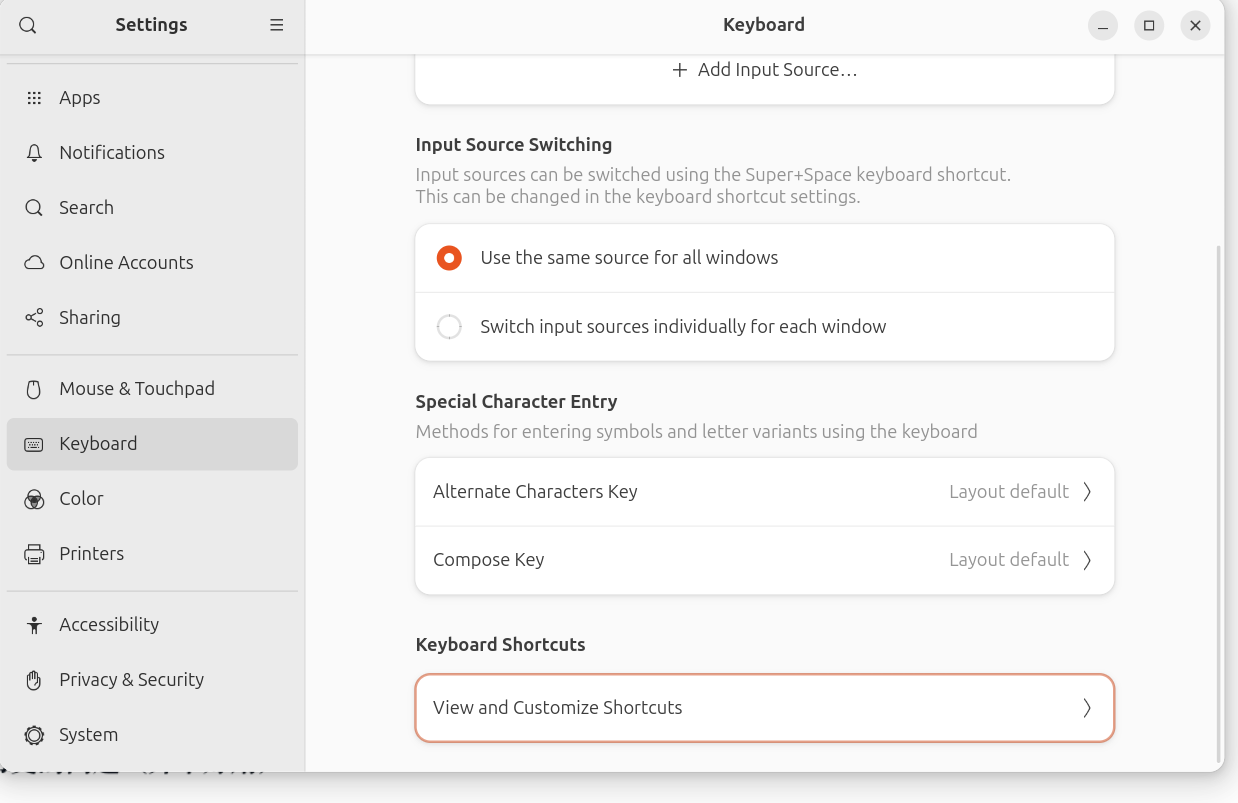Expand the Compose Key chevron
Image resolution: width=1238 pixels, height=803 pixels.
[1087, 560]
